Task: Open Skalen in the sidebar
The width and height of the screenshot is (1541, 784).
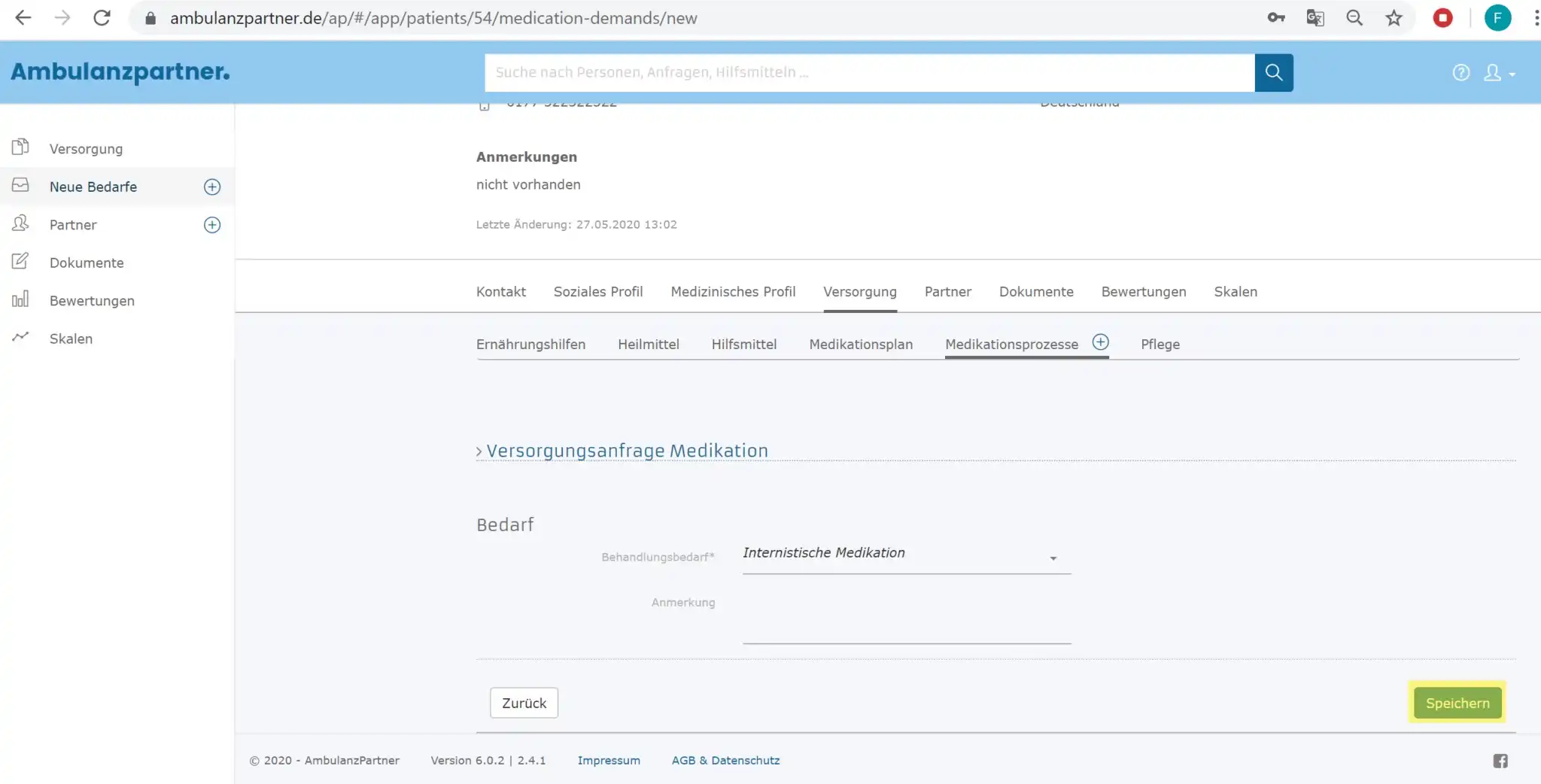Action: click(71, 339)
